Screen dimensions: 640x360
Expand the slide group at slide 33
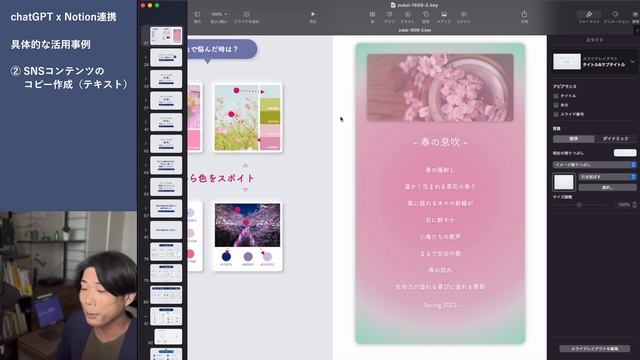tap(146, 78)
